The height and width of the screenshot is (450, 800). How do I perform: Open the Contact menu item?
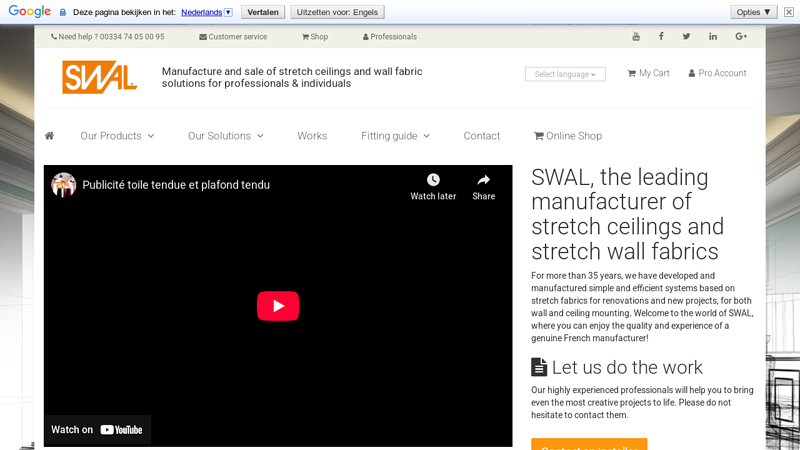tap(482, 136)
